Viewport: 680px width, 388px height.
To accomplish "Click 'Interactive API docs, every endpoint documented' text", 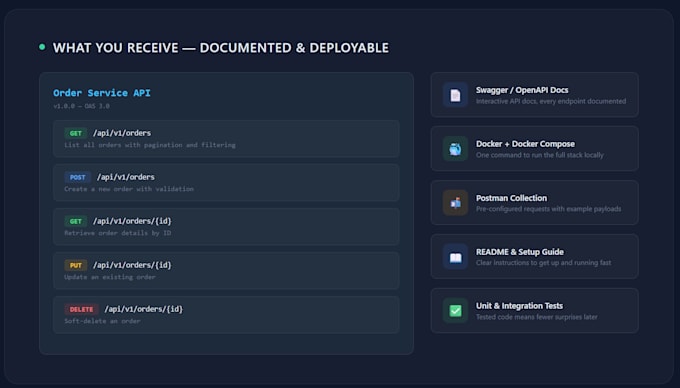I will [551, 101].
